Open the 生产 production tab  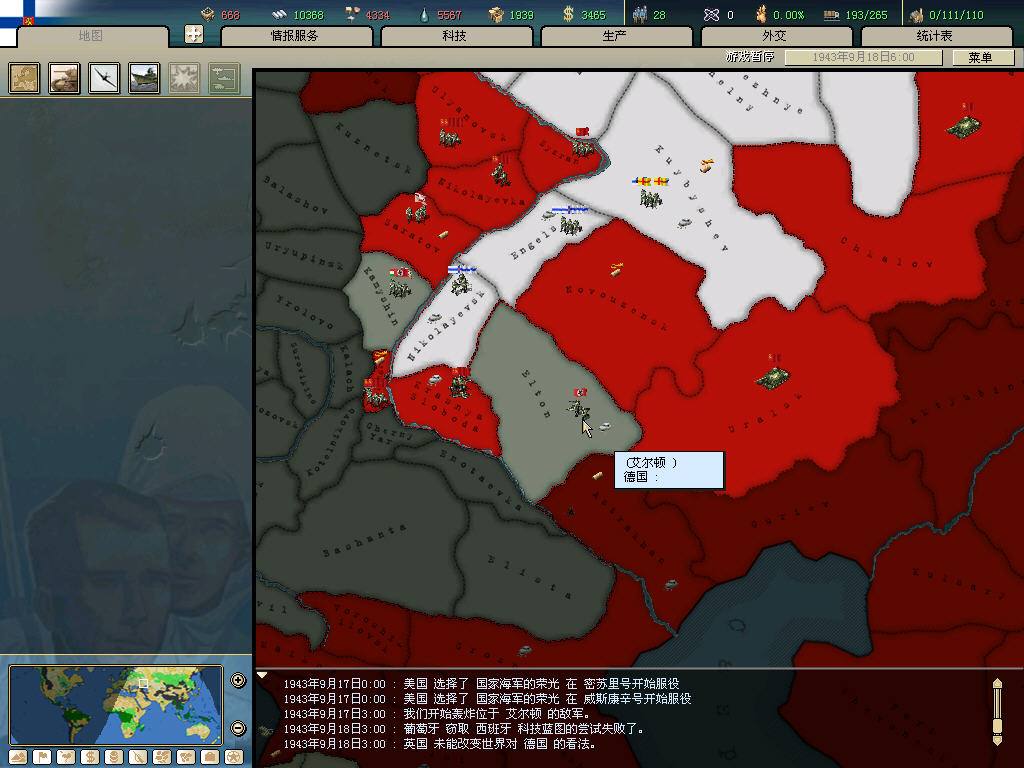(x=615, y=36)
